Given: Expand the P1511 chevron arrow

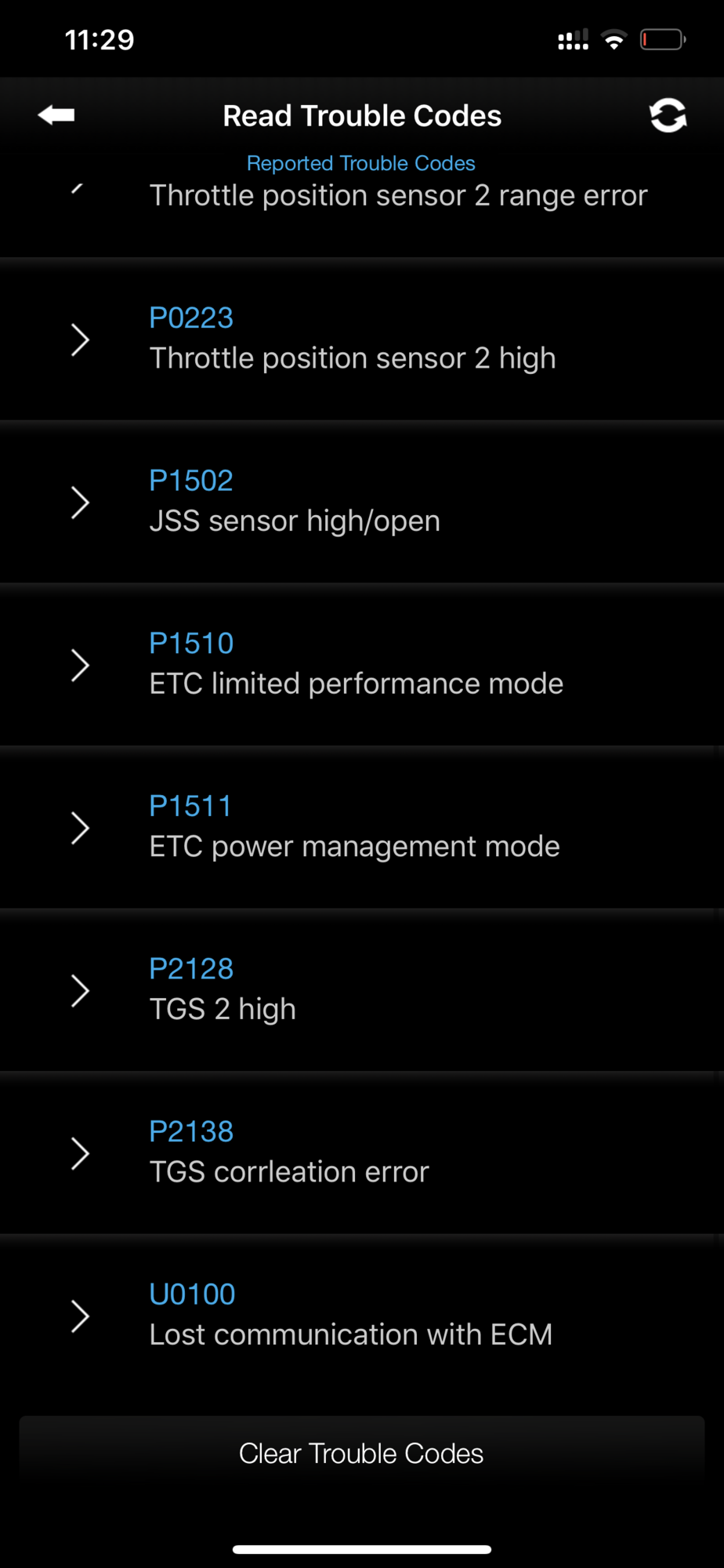Looking at the screenshot, I should click(80, 828).
